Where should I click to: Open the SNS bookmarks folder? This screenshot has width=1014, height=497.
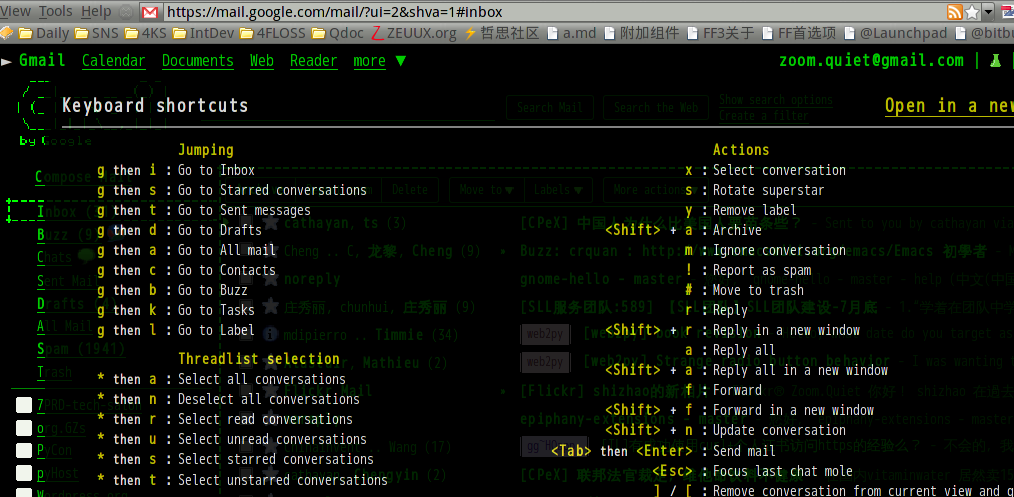[x=96, y=33]
